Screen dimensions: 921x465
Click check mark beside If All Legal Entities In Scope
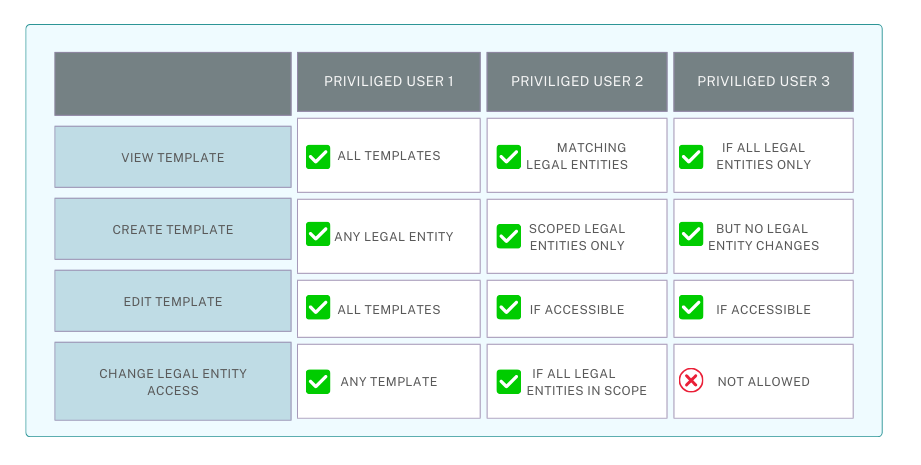coord(508,381)
